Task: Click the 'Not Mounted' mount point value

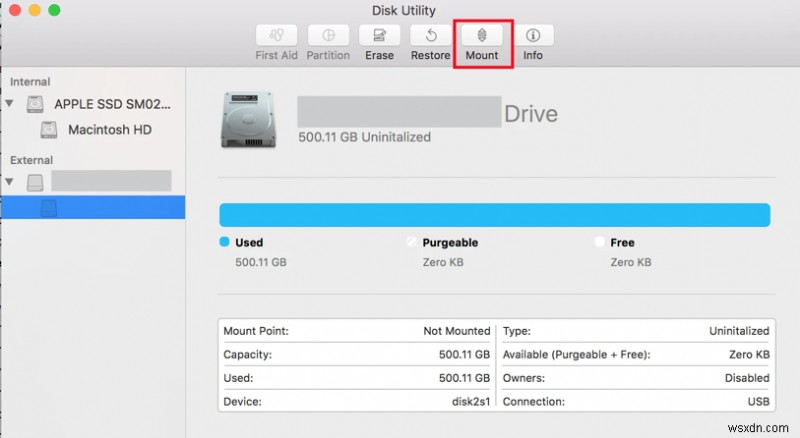Action: [457, 331]
